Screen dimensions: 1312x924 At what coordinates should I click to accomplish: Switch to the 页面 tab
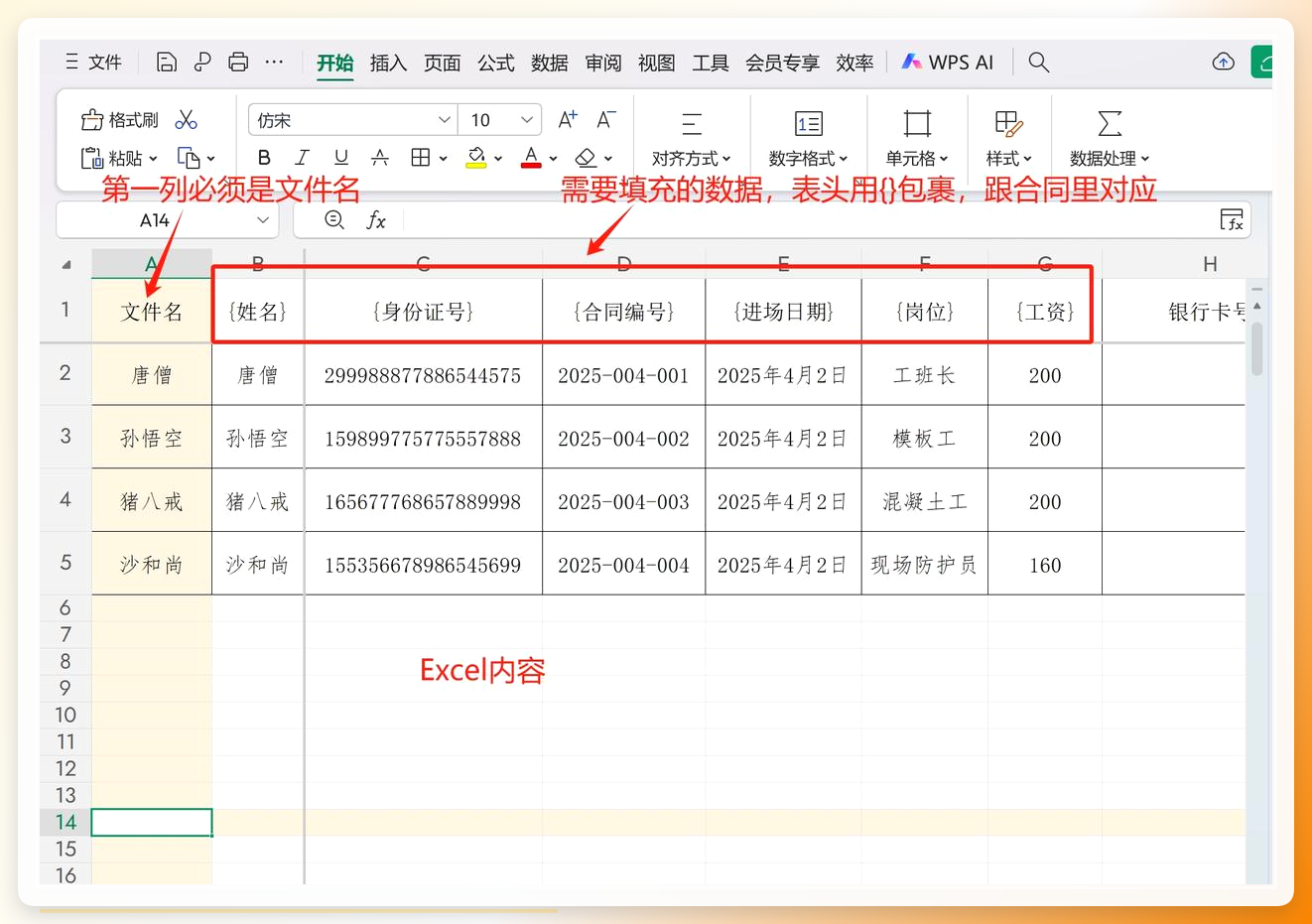pos(442,63)
